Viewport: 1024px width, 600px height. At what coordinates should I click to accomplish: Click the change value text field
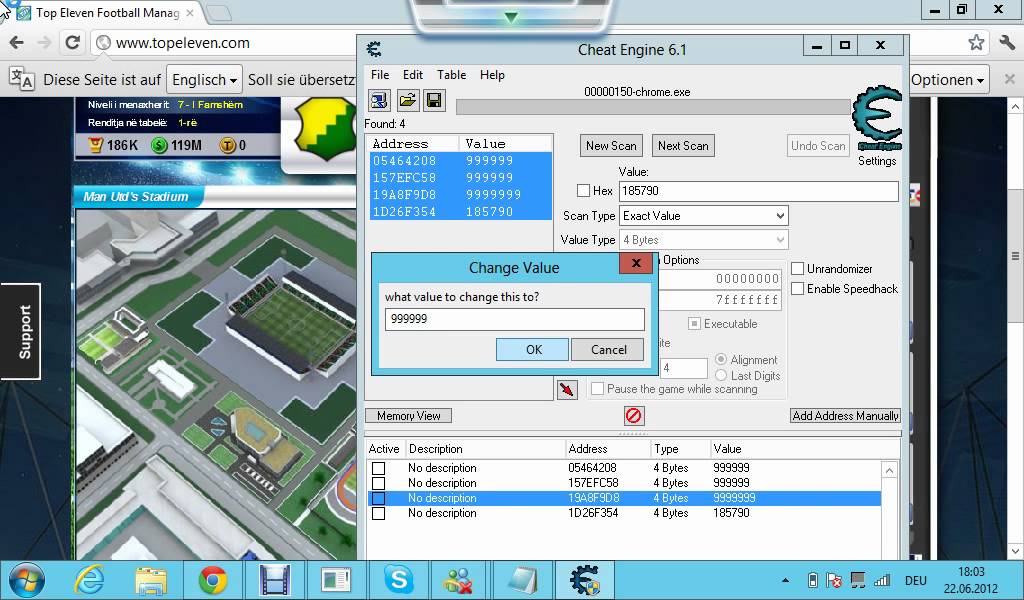[515, 319]
